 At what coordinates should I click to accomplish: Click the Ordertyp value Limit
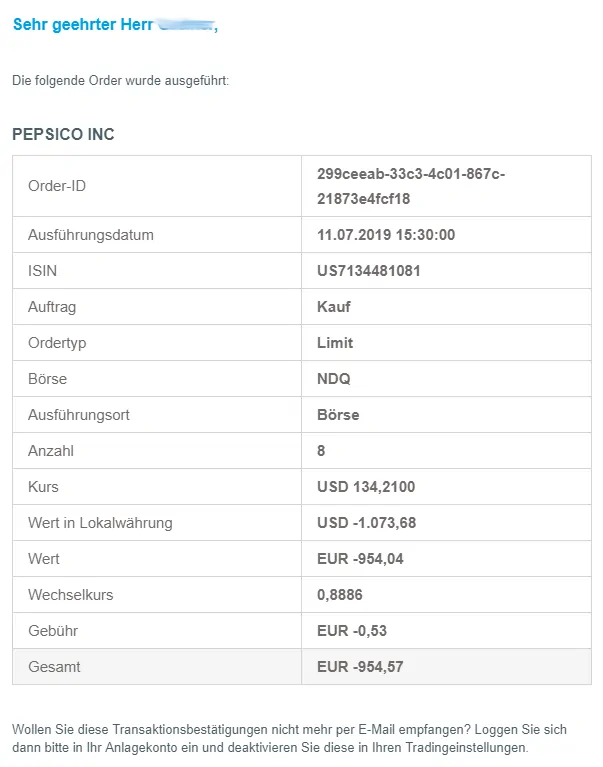tap(335, 343)
